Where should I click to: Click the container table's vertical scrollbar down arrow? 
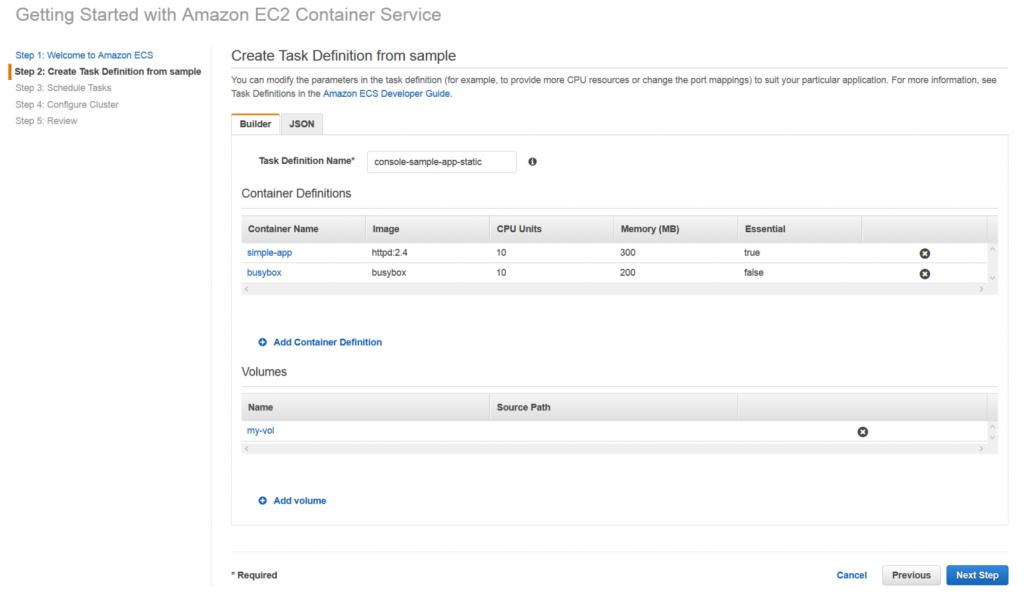tap(992, 278)
